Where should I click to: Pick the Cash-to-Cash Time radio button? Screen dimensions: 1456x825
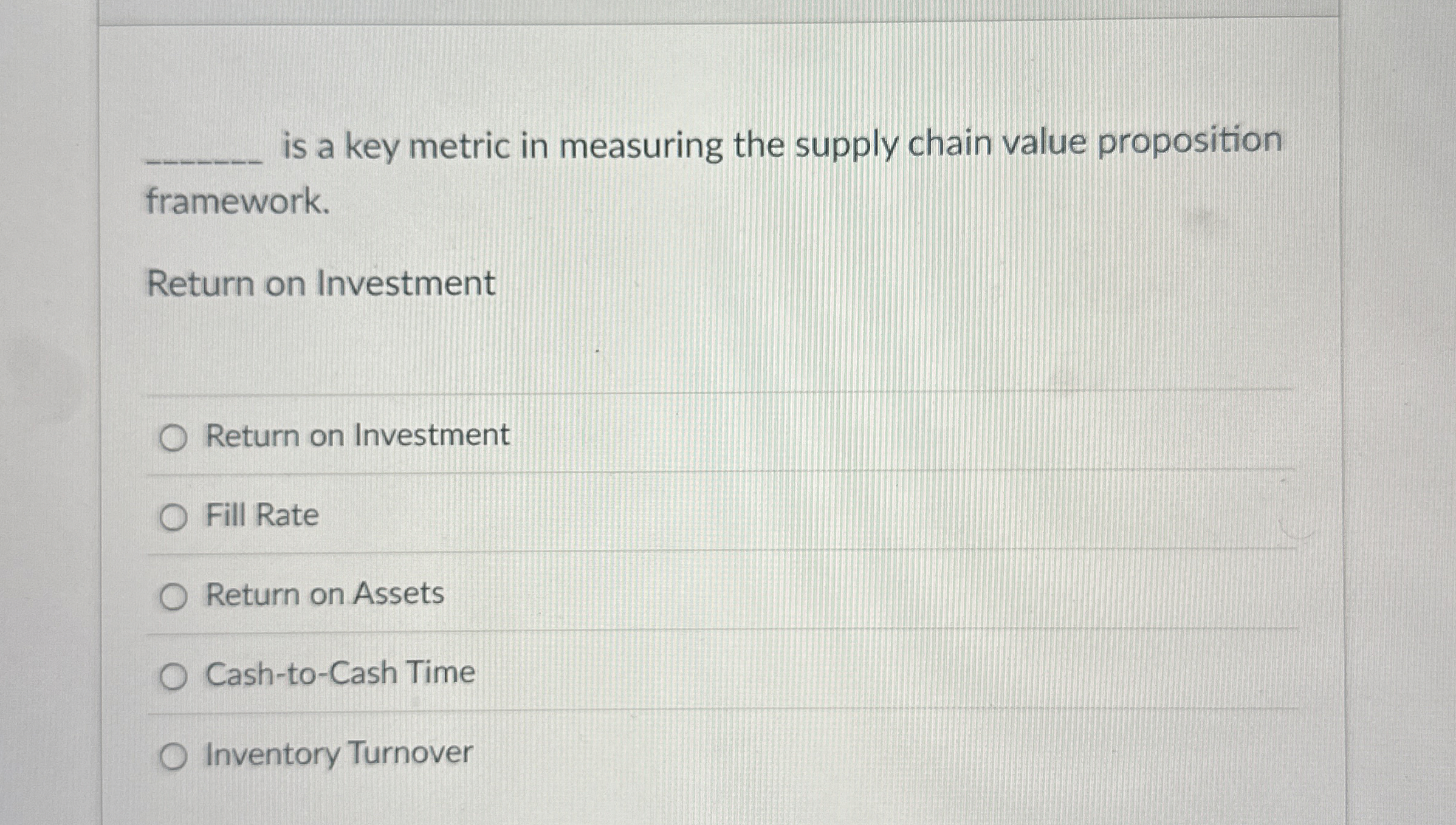[173, 676]
